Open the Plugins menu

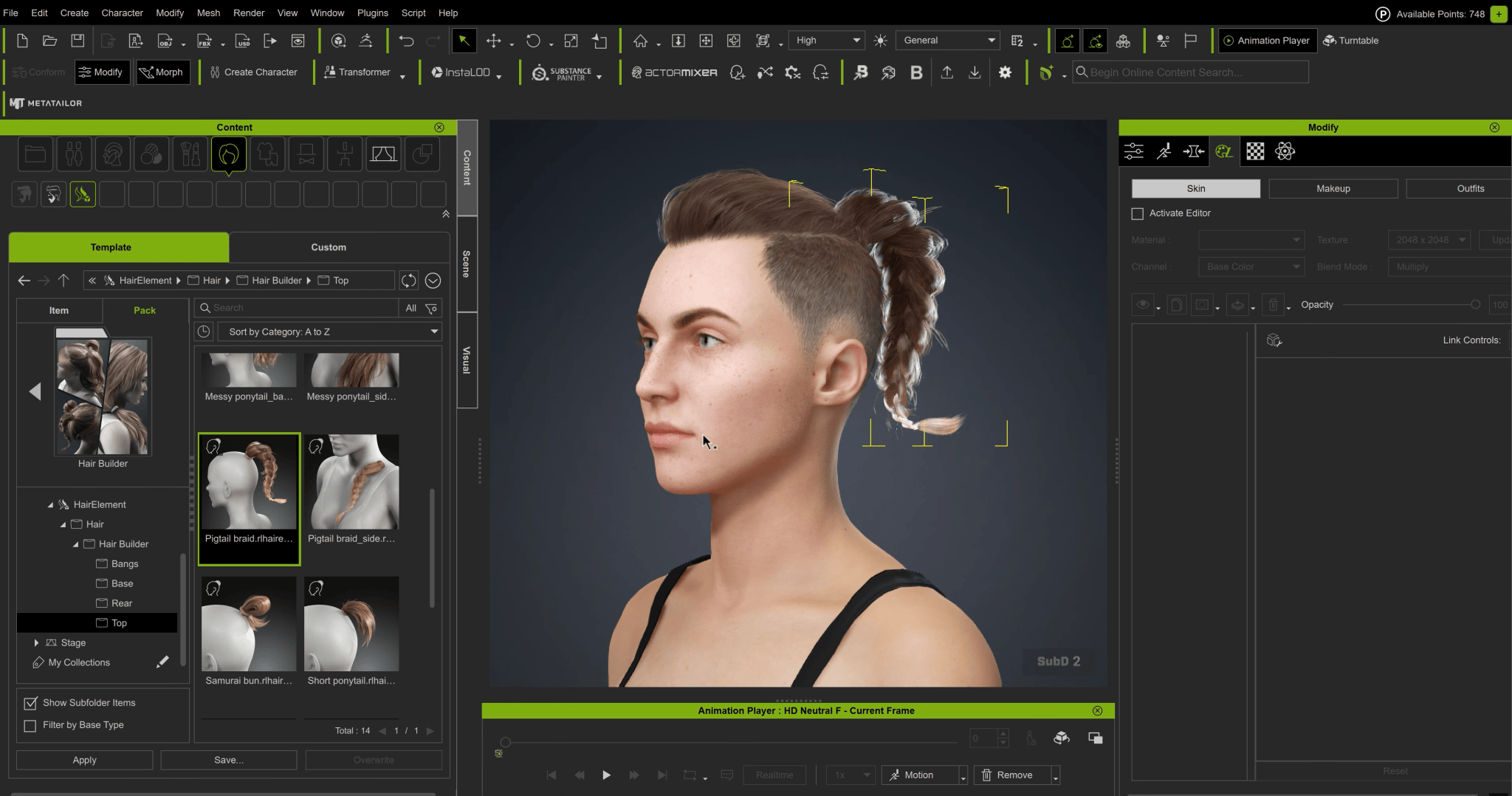372,13
